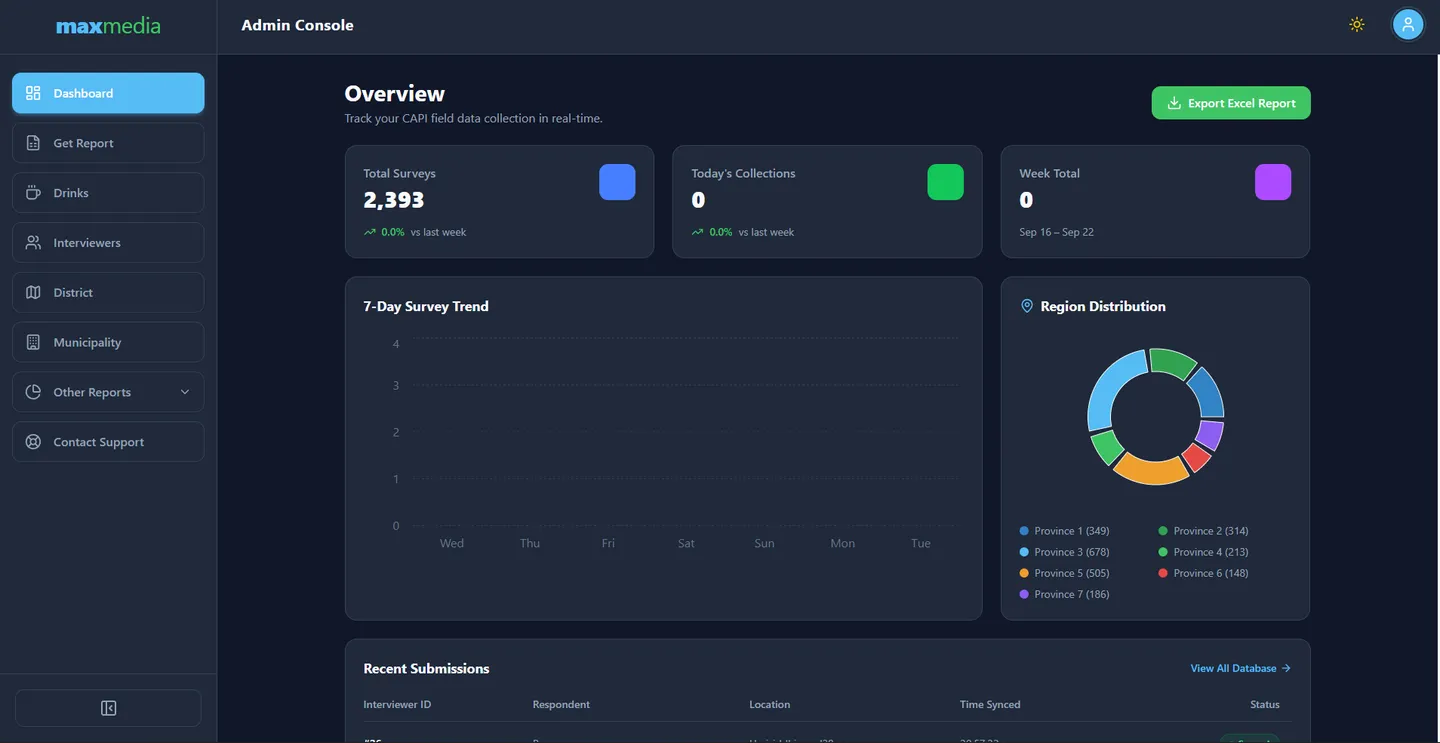Click the Contact Support lifebuoy icon
The width and height of the screenshot is (1440, 743).
click(33, 442)
